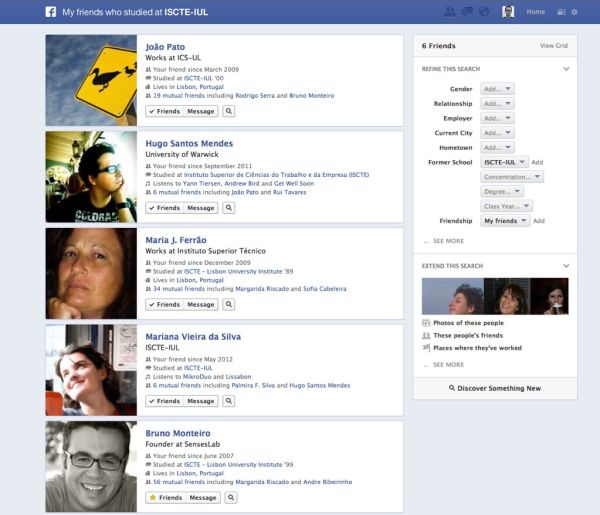Click the Facebook logo icon
Screen dimensions: 600x515
click(51, 12)
